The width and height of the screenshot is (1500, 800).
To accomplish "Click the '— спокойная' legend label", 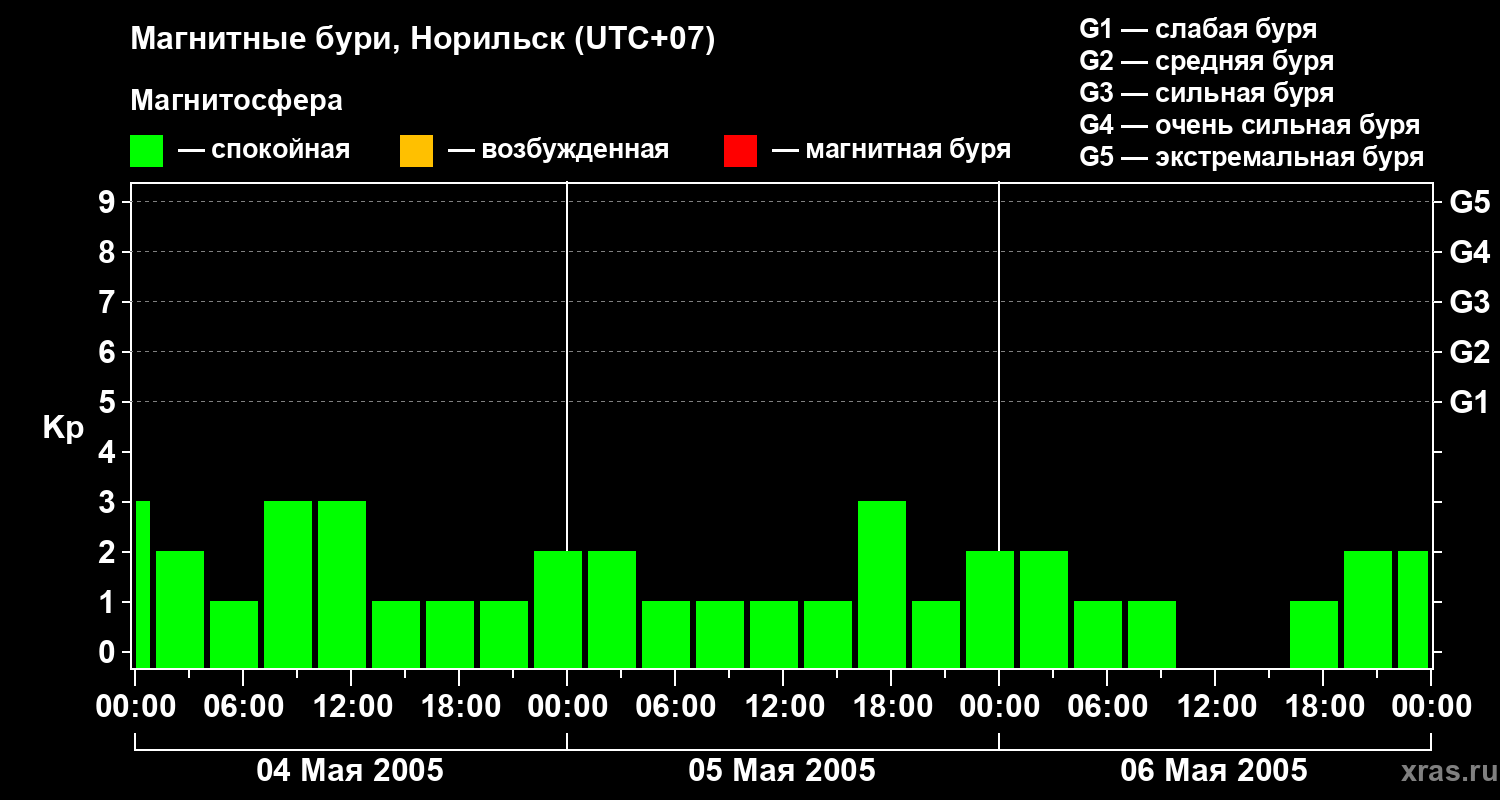I will [x=264, y=150].
